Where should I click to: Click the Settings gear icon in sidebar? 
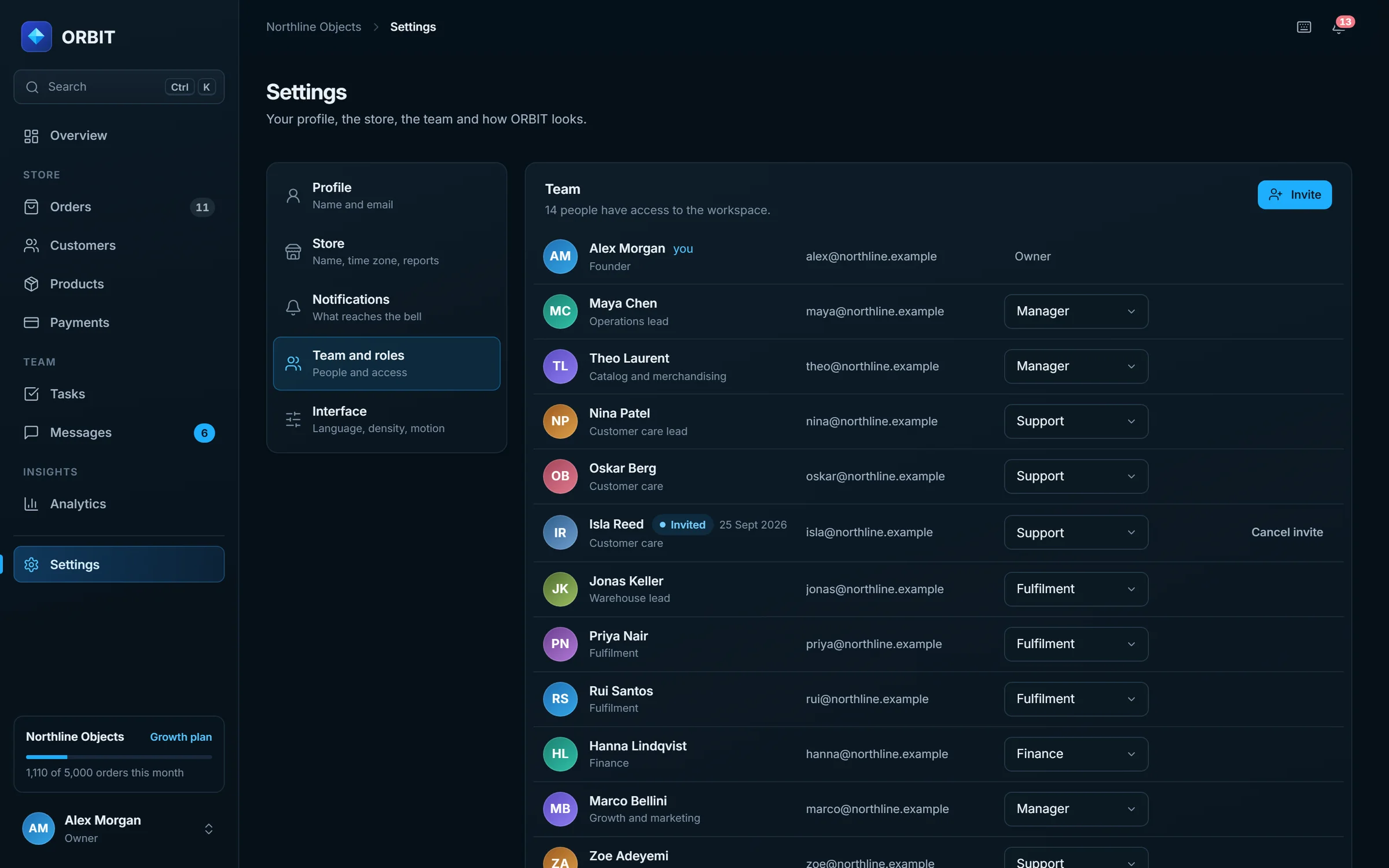click(31, 565)
